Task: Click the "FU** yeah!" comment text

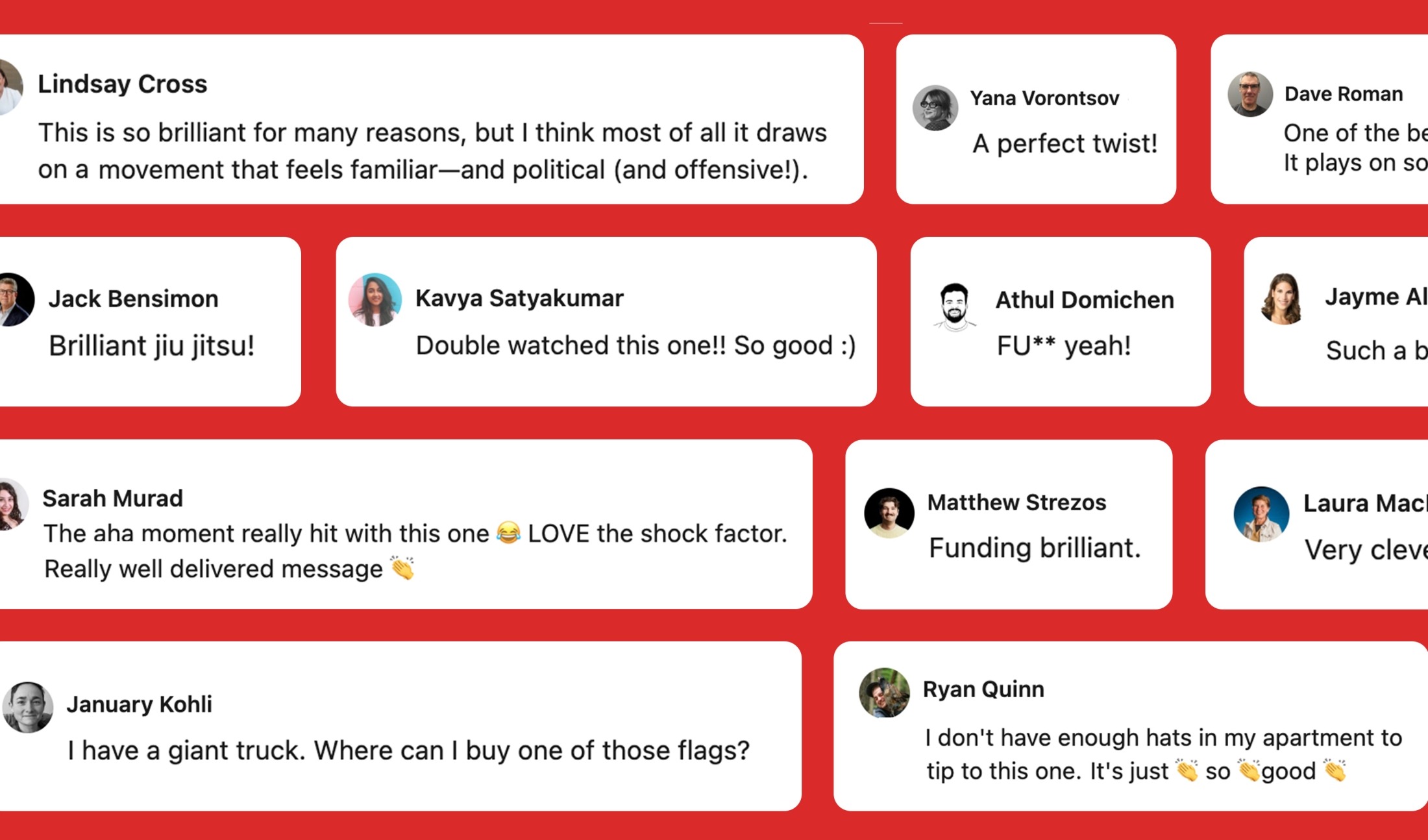Action: pos(1064,346)
